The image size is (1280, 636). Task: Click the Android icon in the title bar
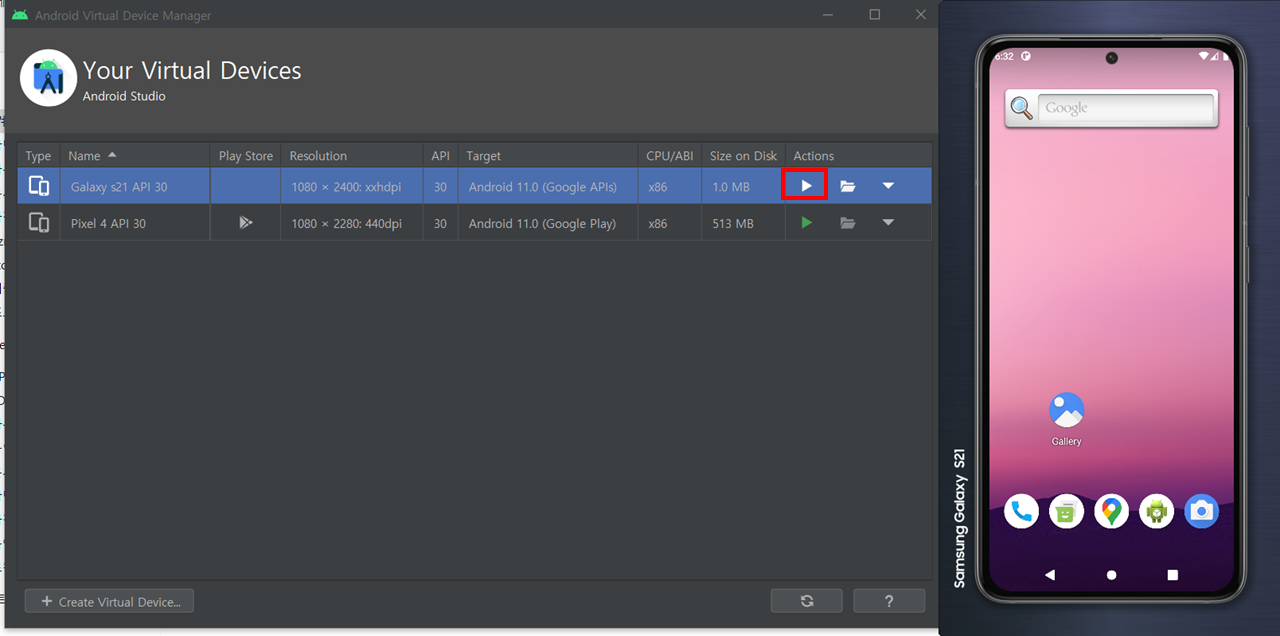(20, 15)
